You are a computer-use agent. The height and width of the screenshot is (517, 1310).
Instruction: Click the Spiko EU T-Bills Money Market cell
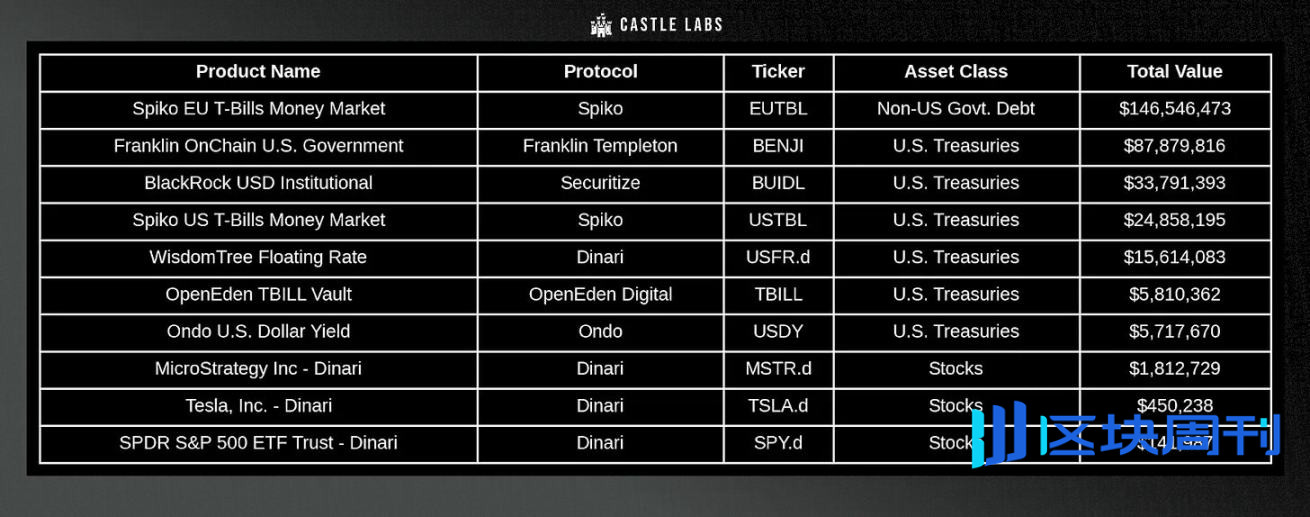258,109
